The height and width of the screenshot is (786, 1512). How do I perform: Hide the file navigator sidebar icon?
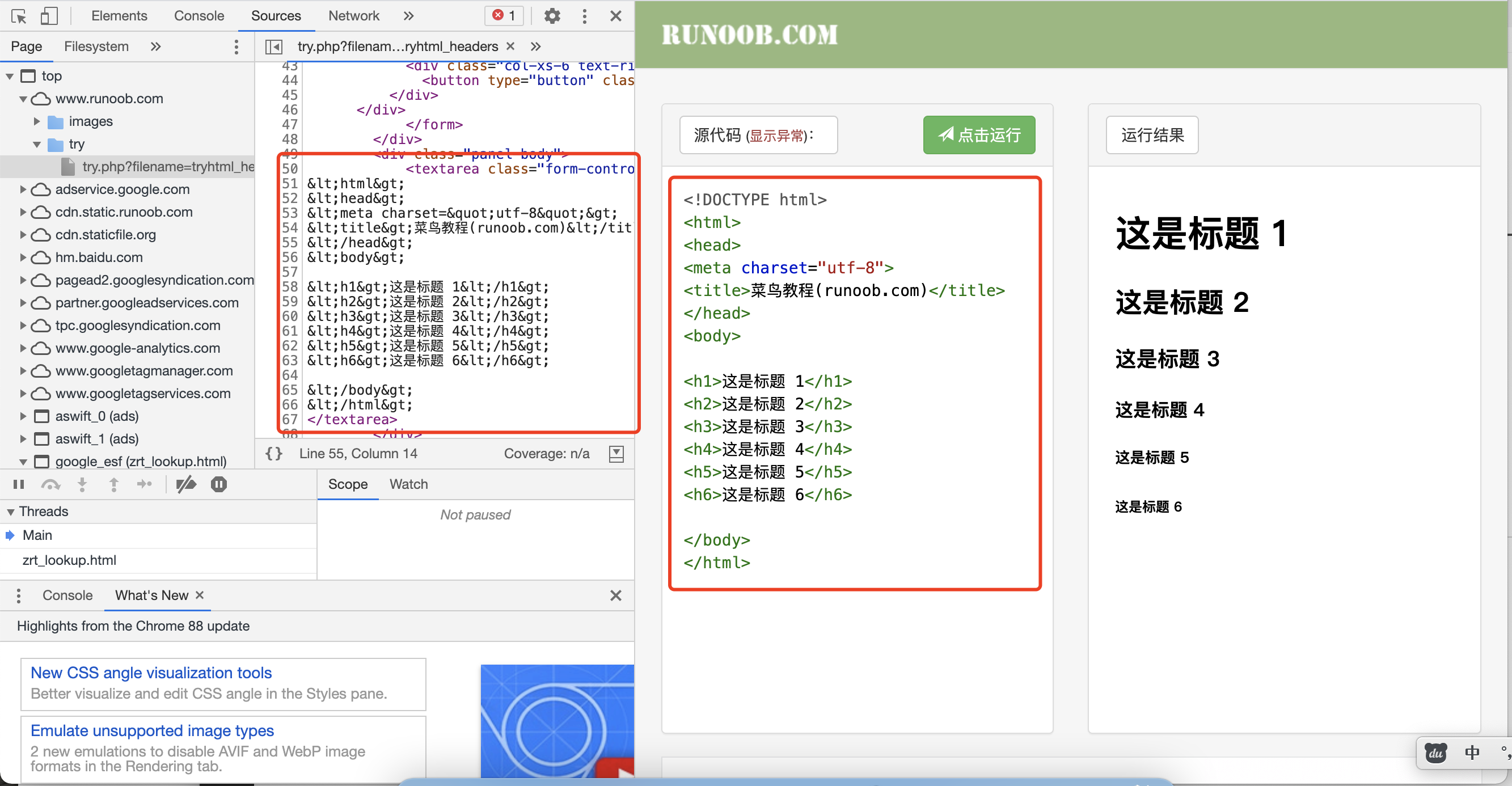pos(273,47)
